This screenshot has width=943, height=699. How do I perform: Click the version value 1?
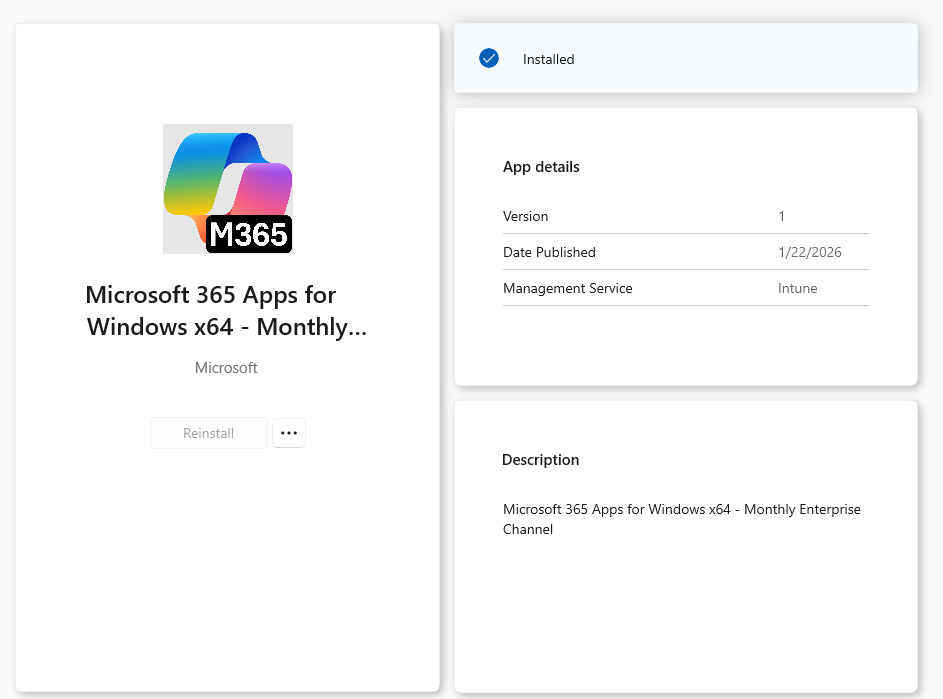(782, 216)
